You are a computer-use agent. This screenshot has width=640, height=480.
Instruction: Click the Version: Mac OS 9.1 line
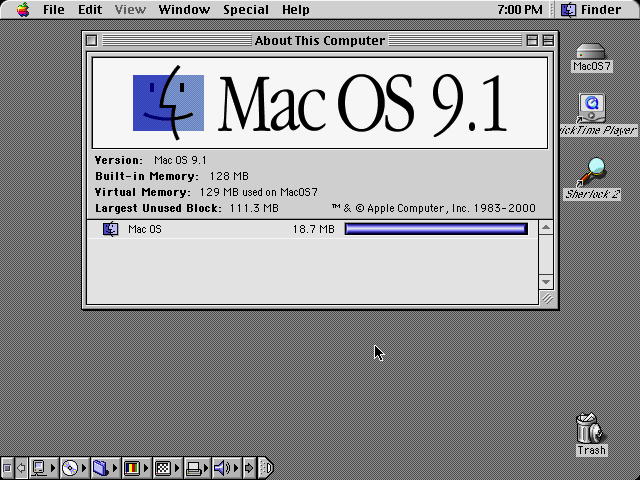coord(151,160)
